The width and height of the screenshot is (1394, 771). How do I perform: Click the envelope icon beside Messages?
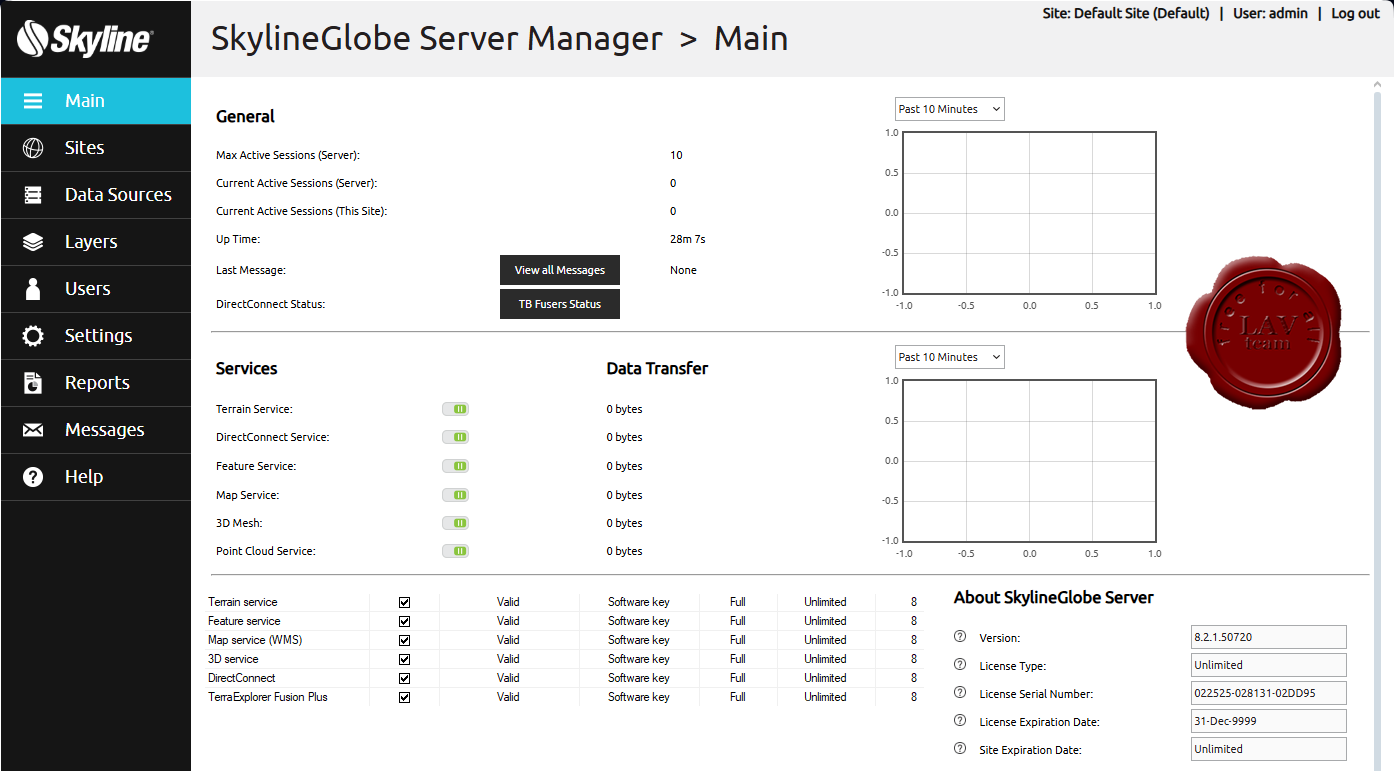(x=33, y=430)
